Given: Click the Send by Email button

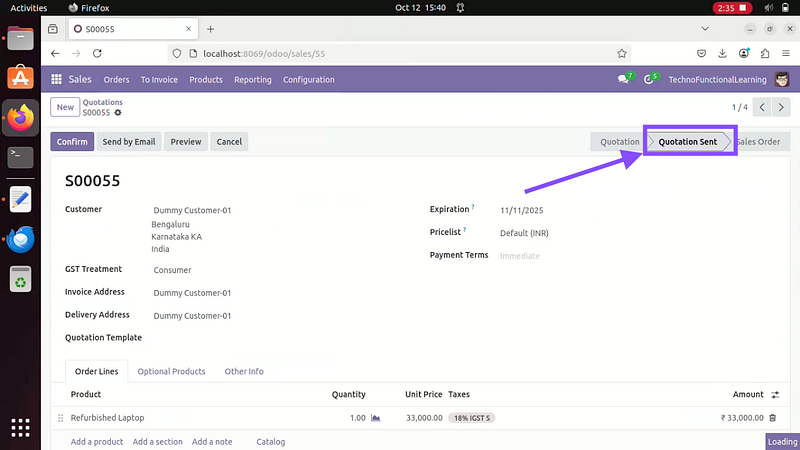Looking at the screenshot, I should (129, 142).
